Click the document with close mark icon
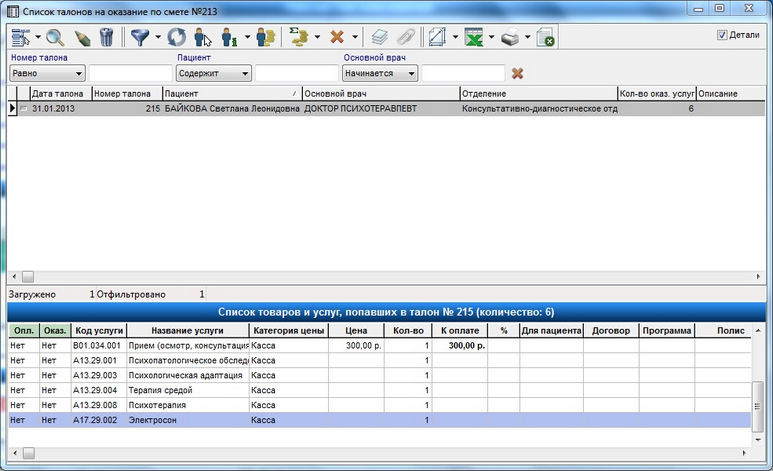The width and height of the screenshot is (773, 471). [546, 37]
